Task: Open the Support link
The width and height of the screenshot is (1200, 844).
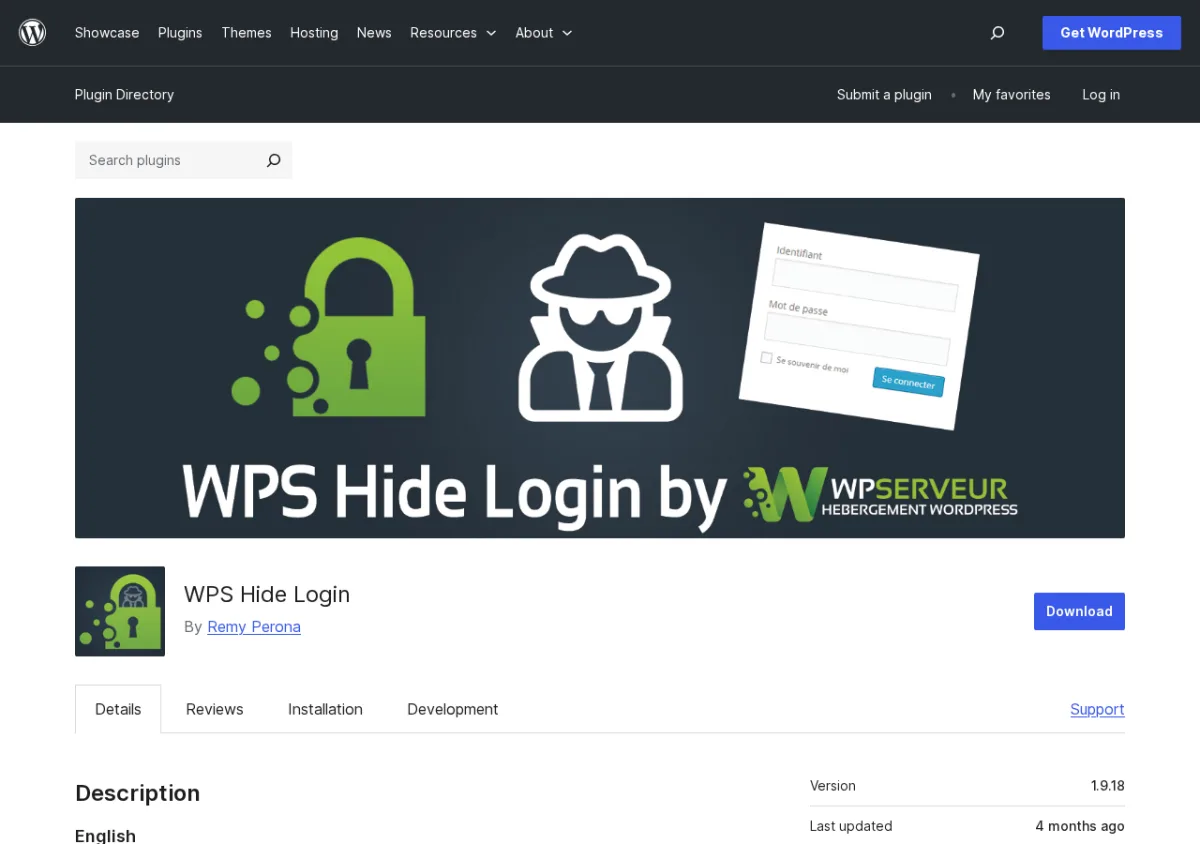Action: coord(1097,709)
